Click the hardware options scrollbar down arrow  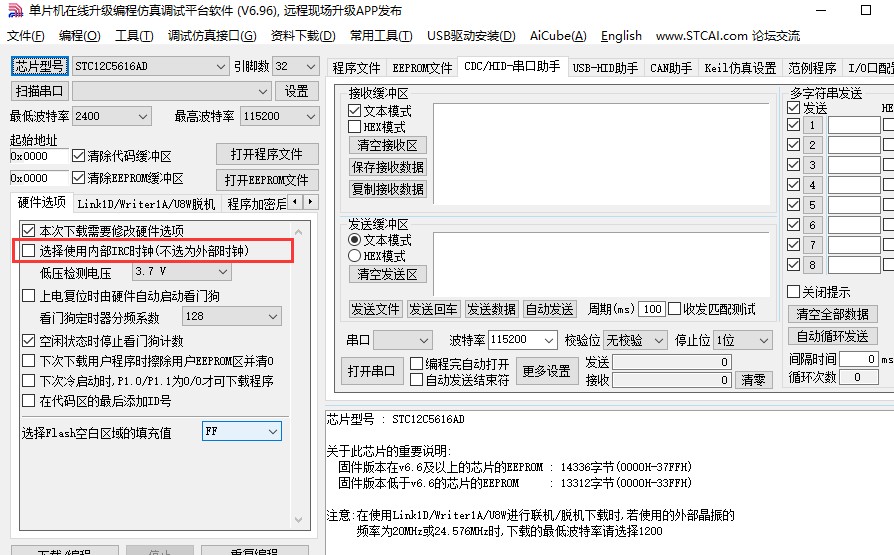299,520
